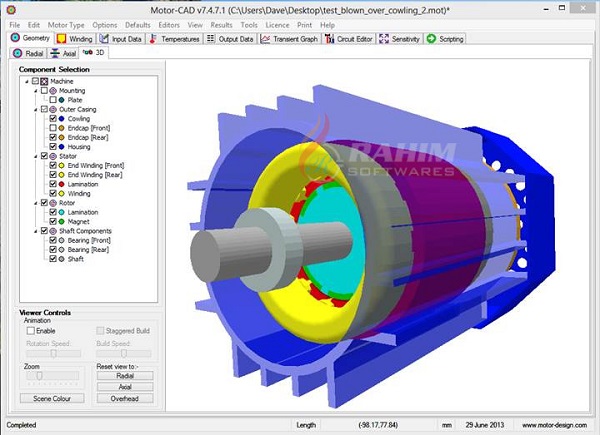Image resolution: width=600 pixels, height=435 pixels.
Task: Uncheck the Cowling component checkbox
Action: (53, 119)
